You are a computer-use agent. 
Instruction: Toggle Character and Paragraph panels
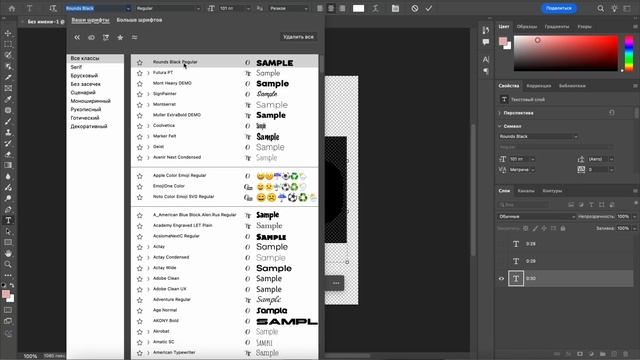[395, 8]
